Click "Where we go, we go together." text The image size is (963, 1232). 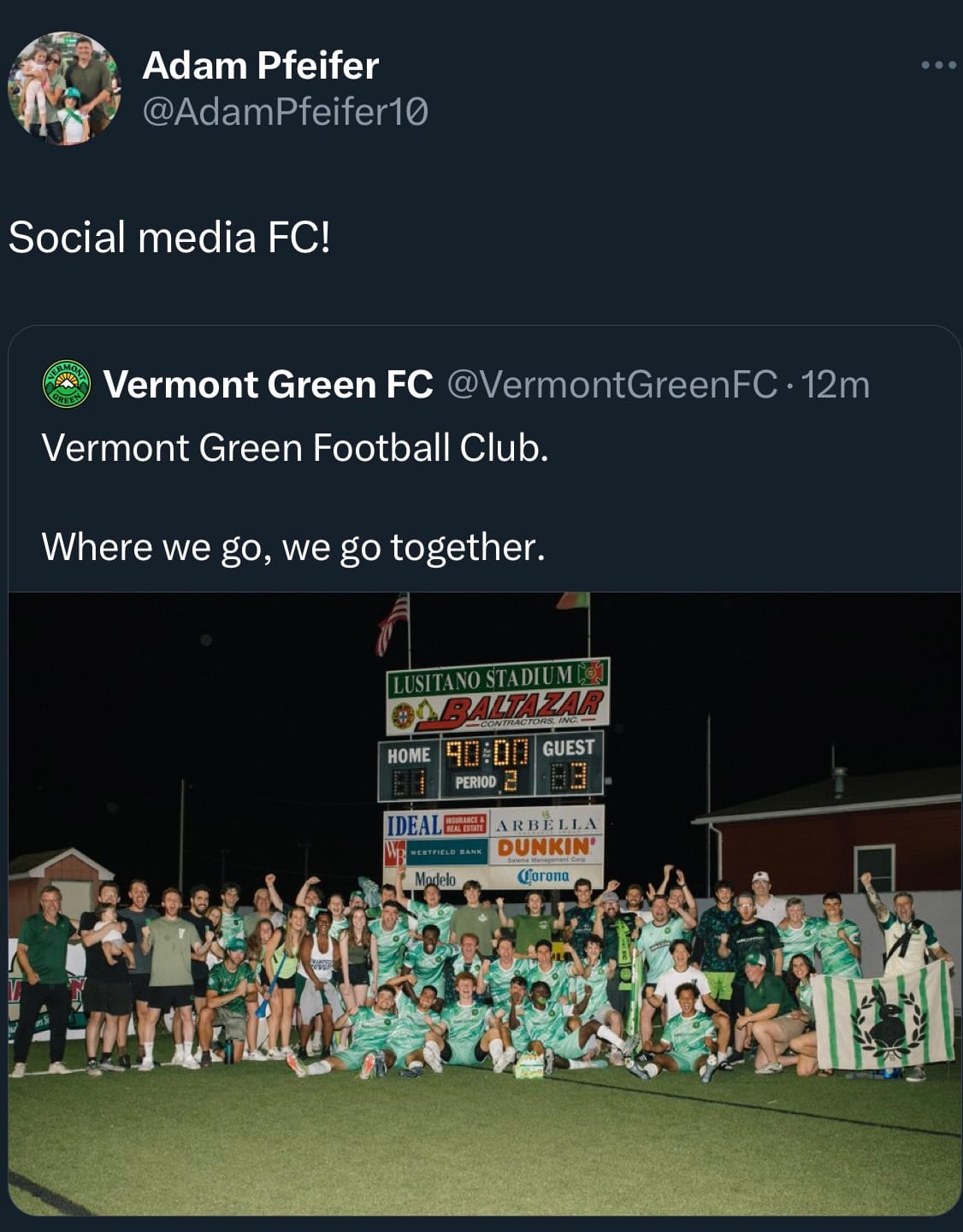[x=292, y=546]
